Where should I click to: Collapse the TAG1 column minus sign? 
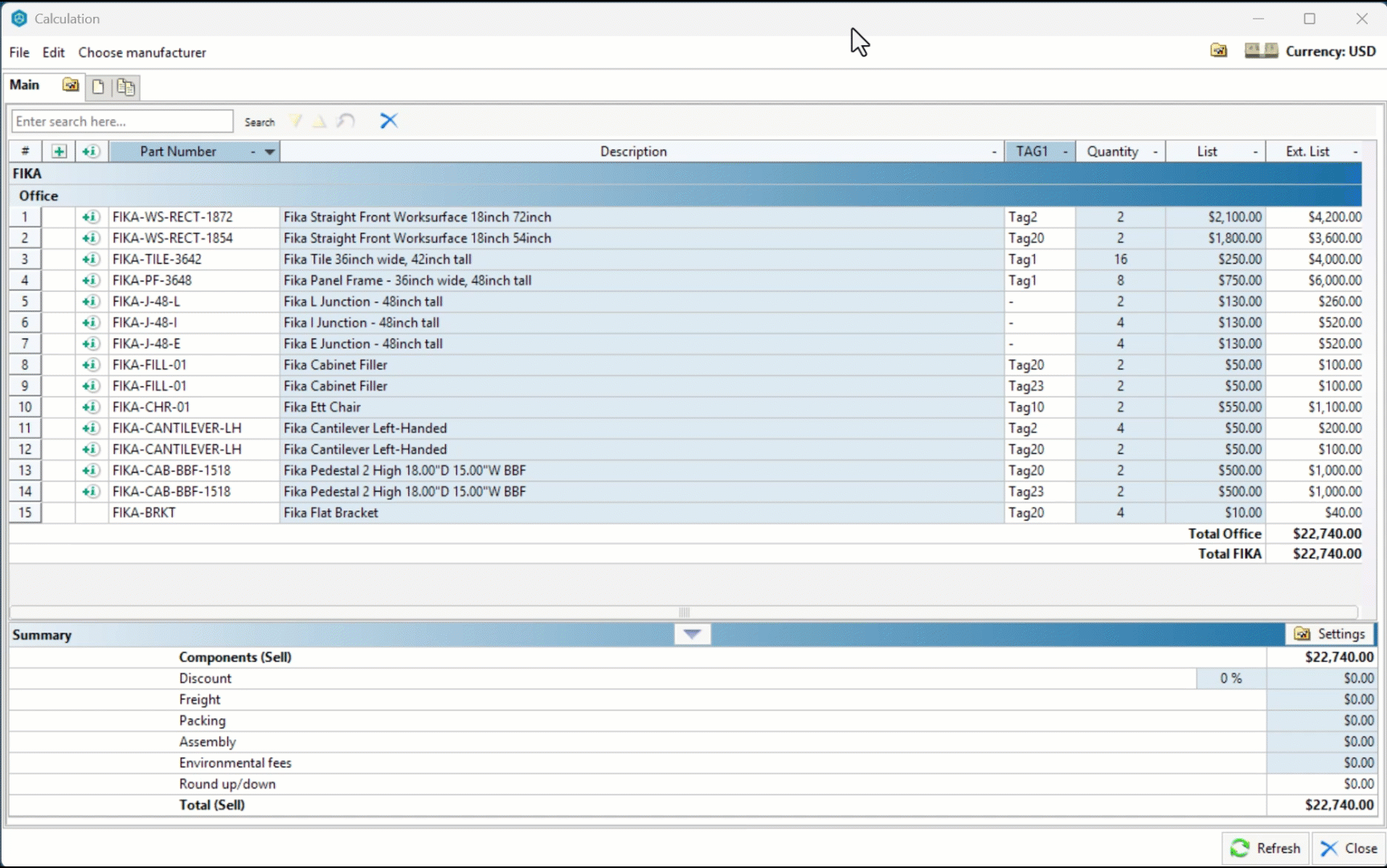(1066, 152)
